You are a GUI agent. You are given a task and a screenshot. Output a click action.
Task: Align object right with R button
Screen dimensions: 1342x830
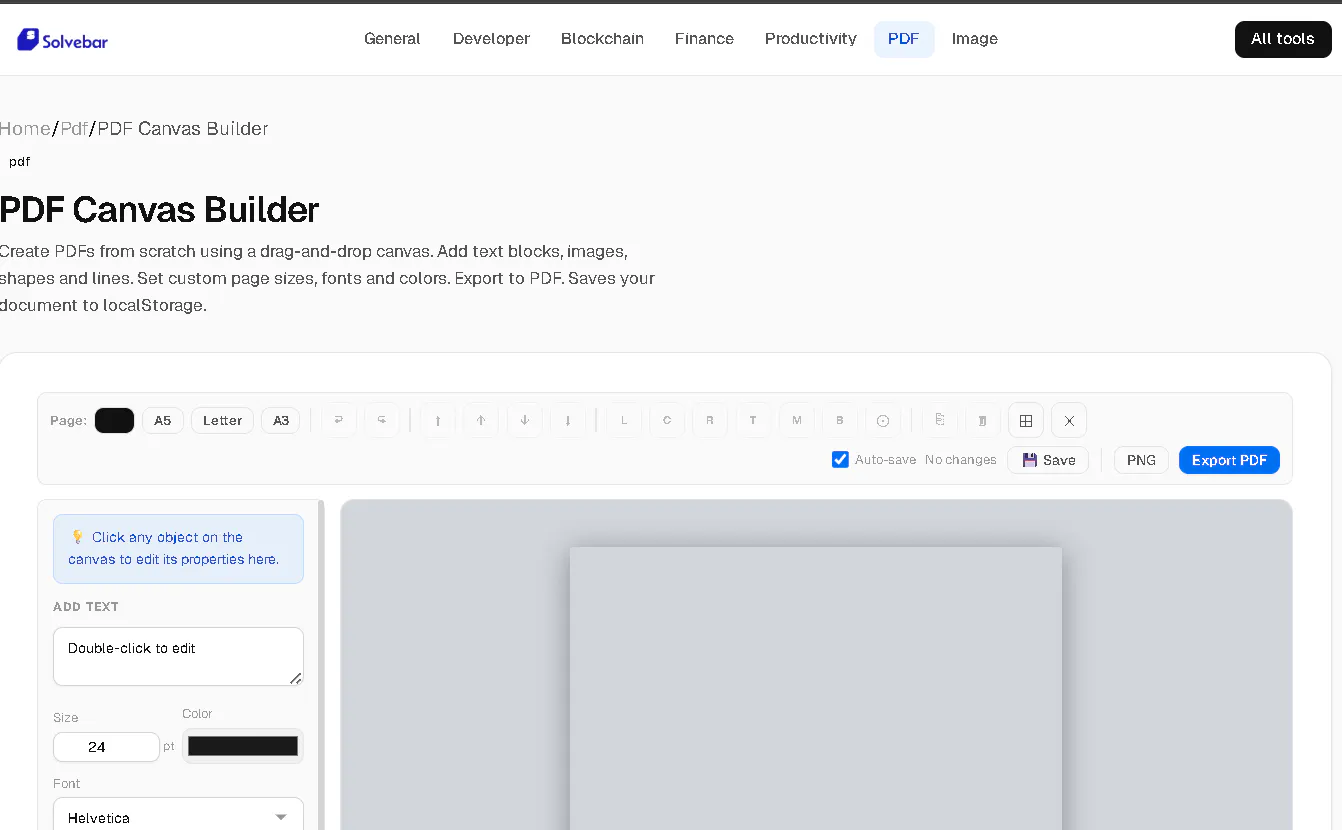[710, 420]
